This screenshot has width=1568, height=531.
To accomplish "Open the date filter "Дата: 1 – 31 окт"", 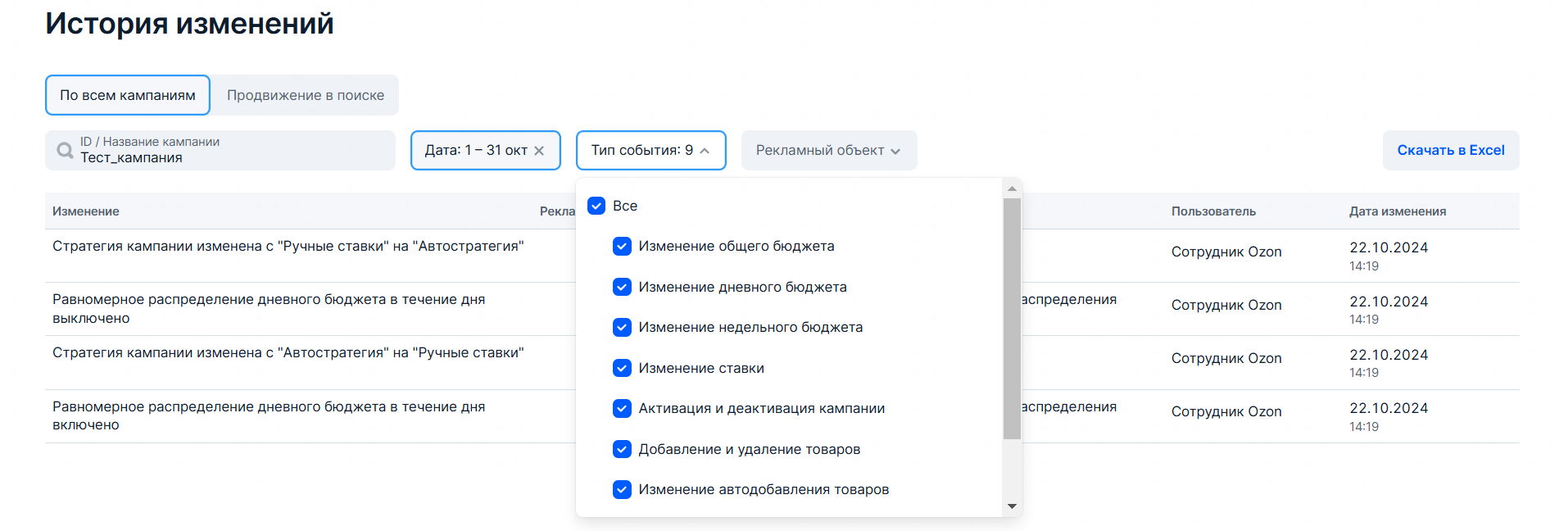I will tap(475, 151).
